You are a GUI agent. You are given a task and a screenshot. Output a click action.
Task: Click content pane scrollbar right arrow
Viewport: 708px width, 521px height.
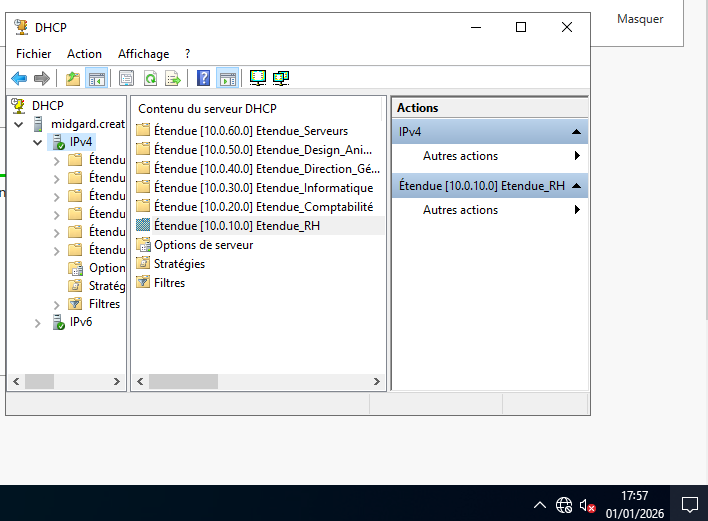tap(377, 381)
